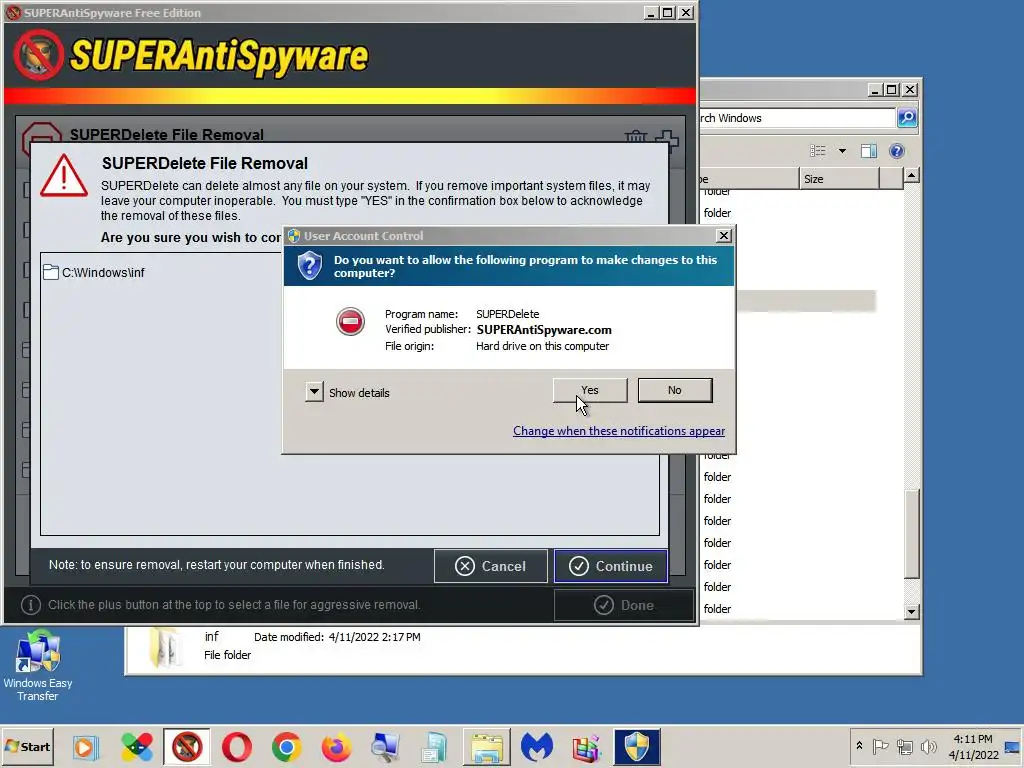Switch to Windows Explorer taskbar button

(487, 746)
